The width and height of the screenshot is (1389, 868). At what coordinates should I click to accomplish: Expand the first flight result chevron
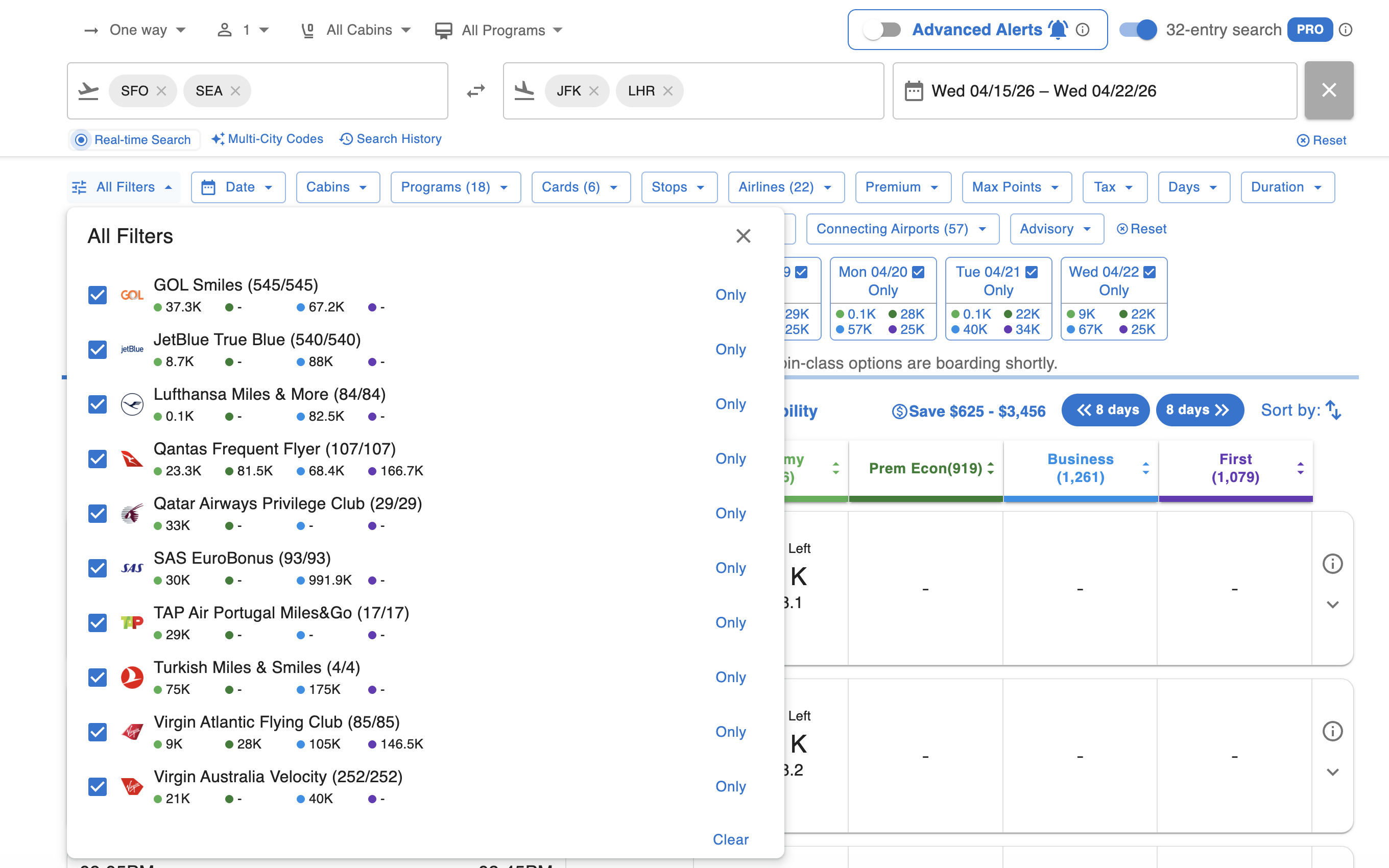tap(1332, 605)
